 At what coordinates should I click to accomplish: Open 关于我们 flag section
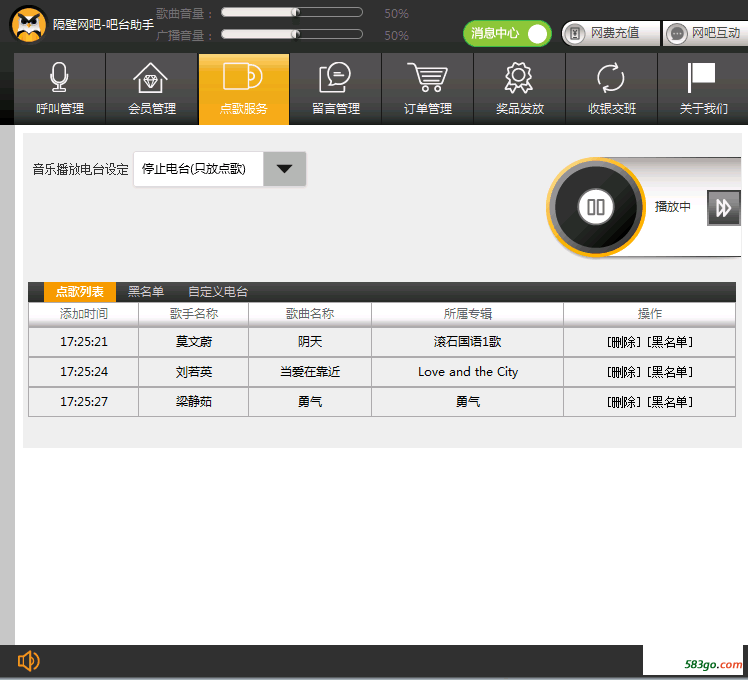(x=703, y=89)
